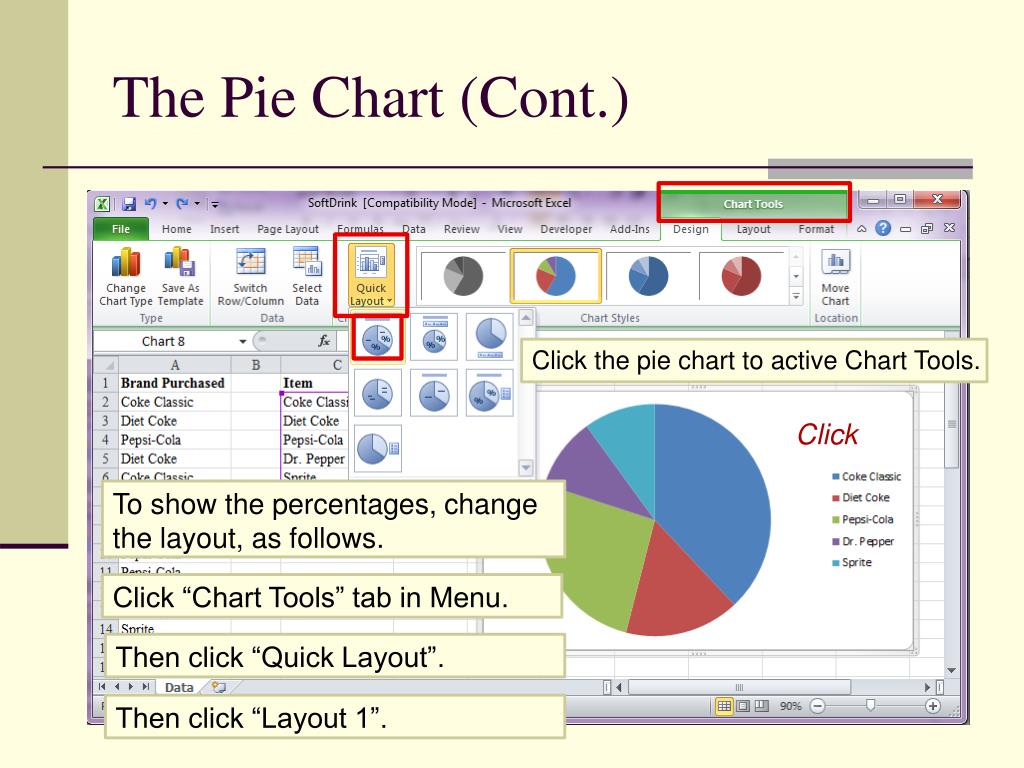Open the Page Layout tab
1024x768 pixels.
tap(288, 229)
